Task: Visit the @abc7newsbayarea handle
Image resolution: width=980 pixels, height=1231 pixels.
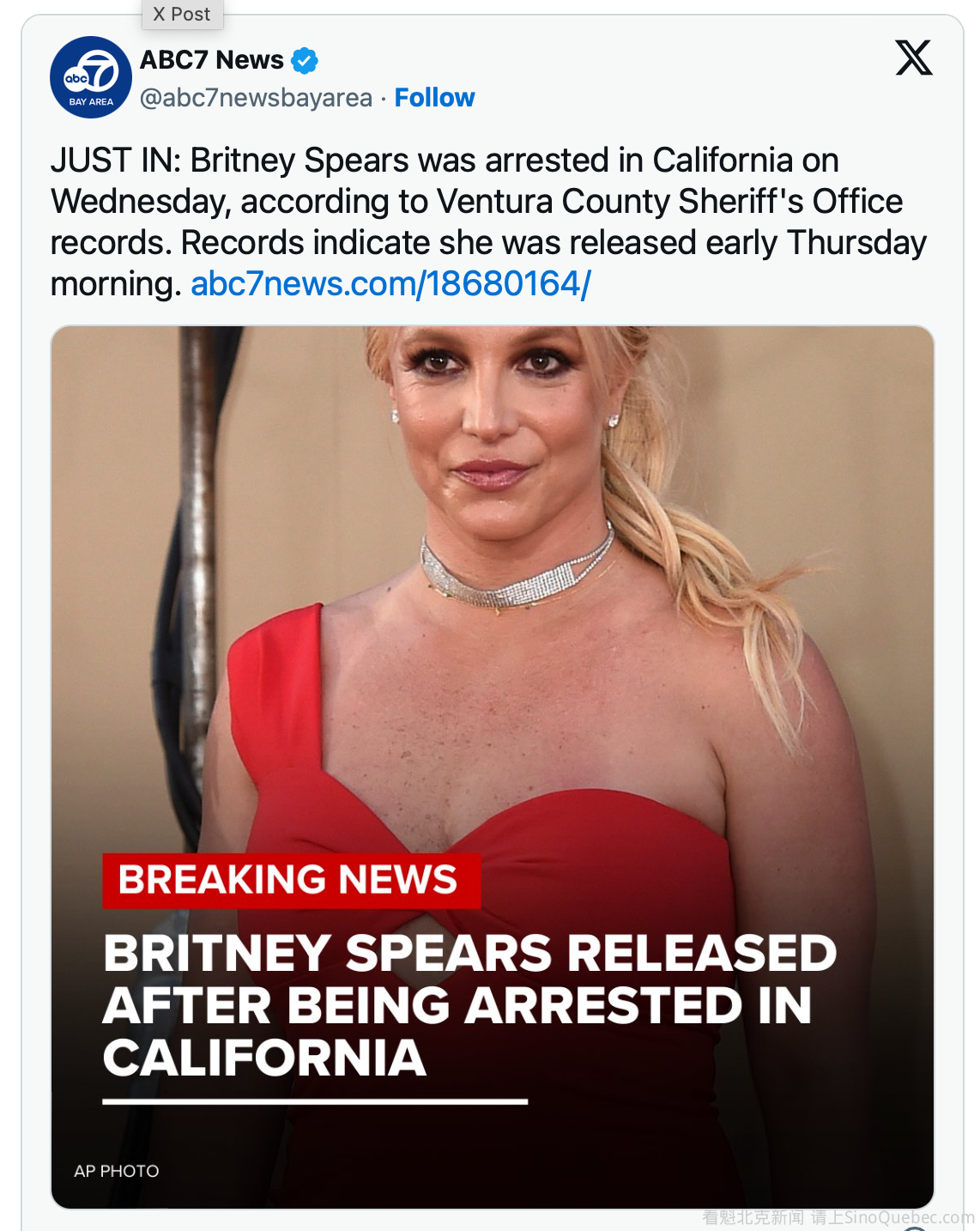Action: (256, 98)
